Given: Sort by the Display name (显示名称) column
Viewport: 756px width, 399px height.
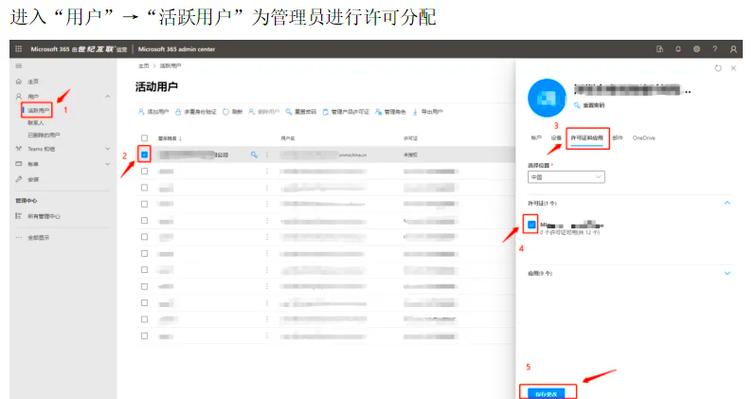Looking at the screenshot, I should 170,139.
